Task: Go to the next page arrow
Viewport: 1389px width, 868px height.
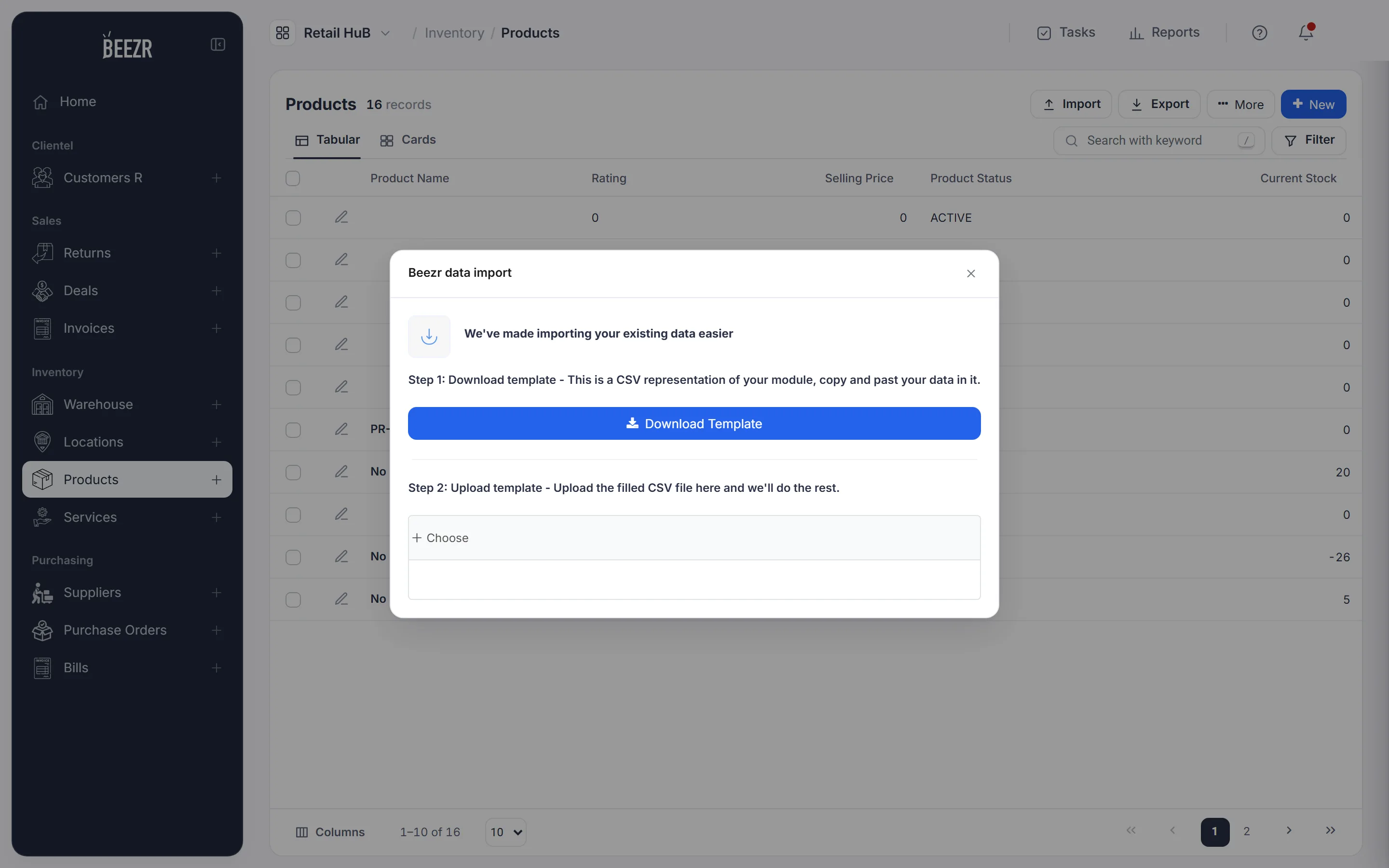Action: coord(1289,831)
